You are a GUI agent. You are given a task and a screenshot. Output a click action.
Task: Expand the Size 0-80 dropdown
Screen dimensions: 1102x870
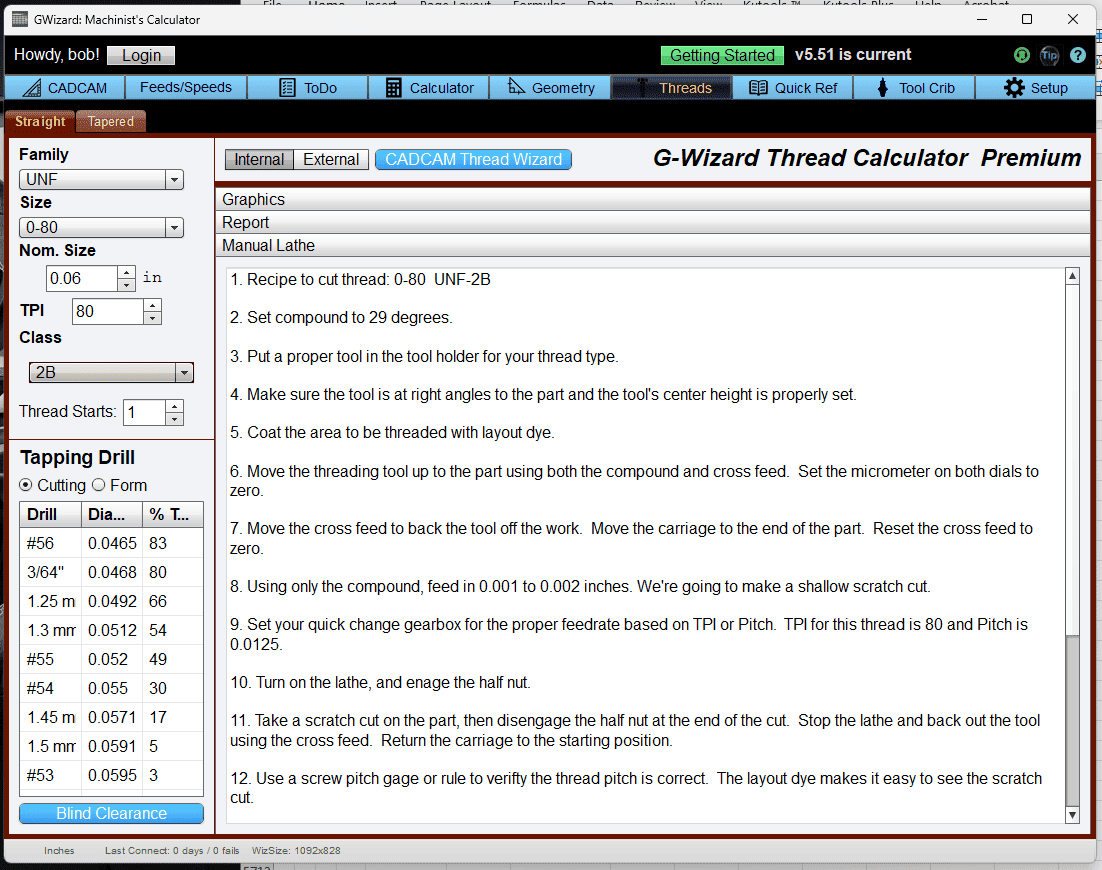173,227
